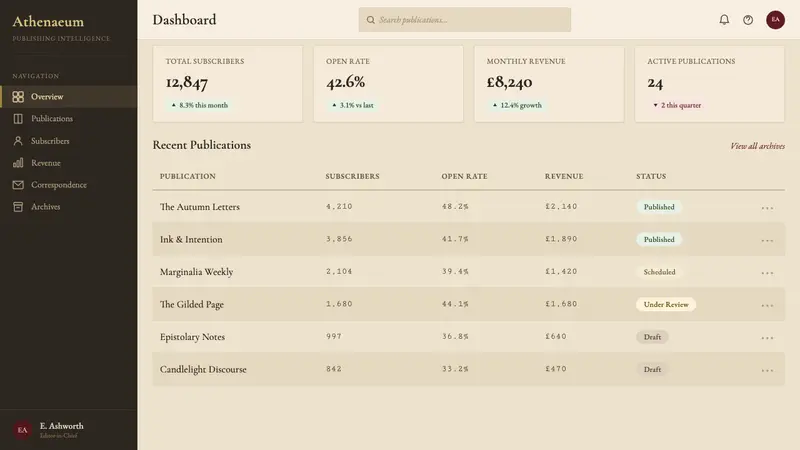Open the View all archives link

coord(757,146)
